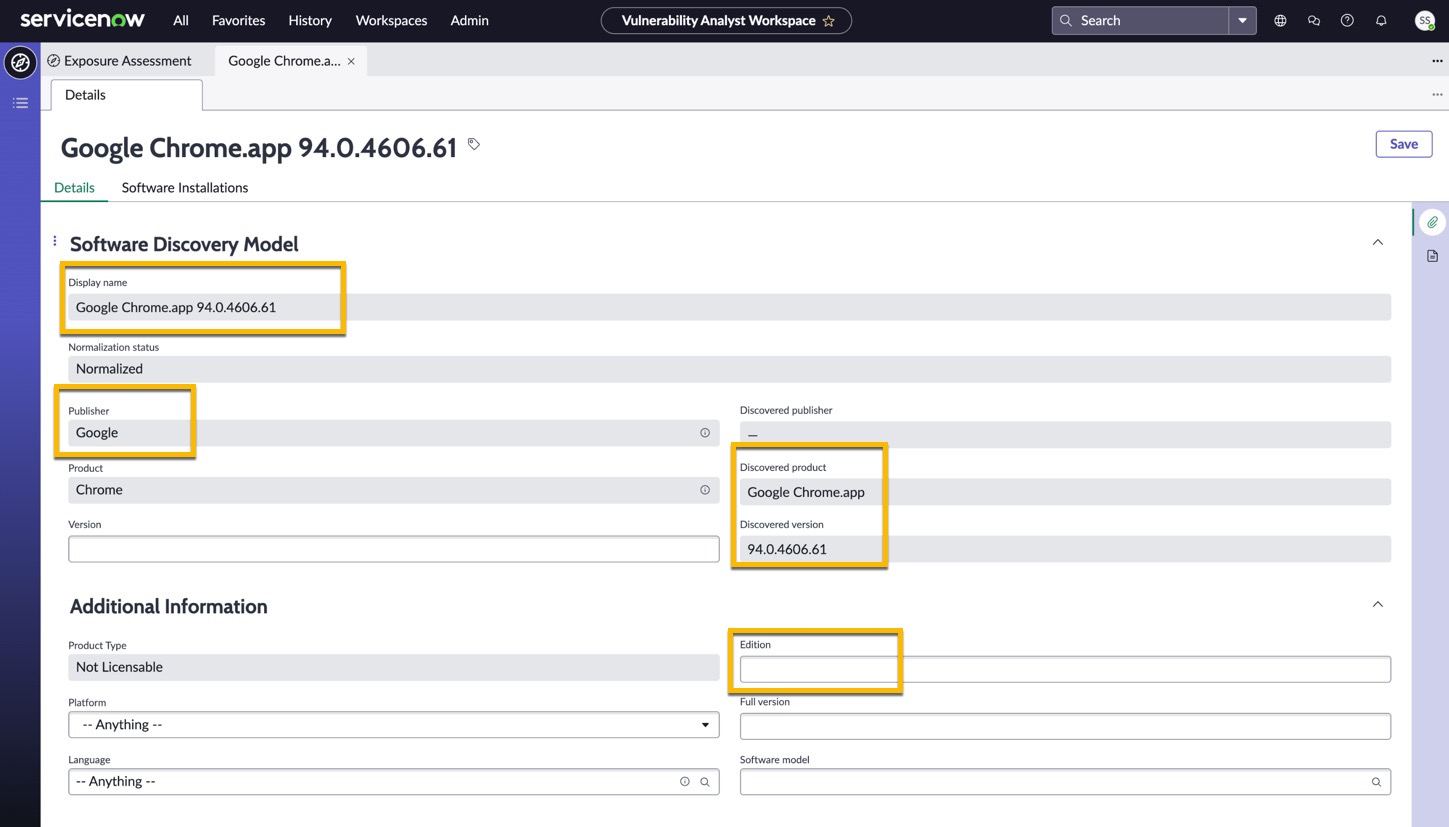Select the green Details form tab
The image size is (1449, 827).
click(74, 187)
